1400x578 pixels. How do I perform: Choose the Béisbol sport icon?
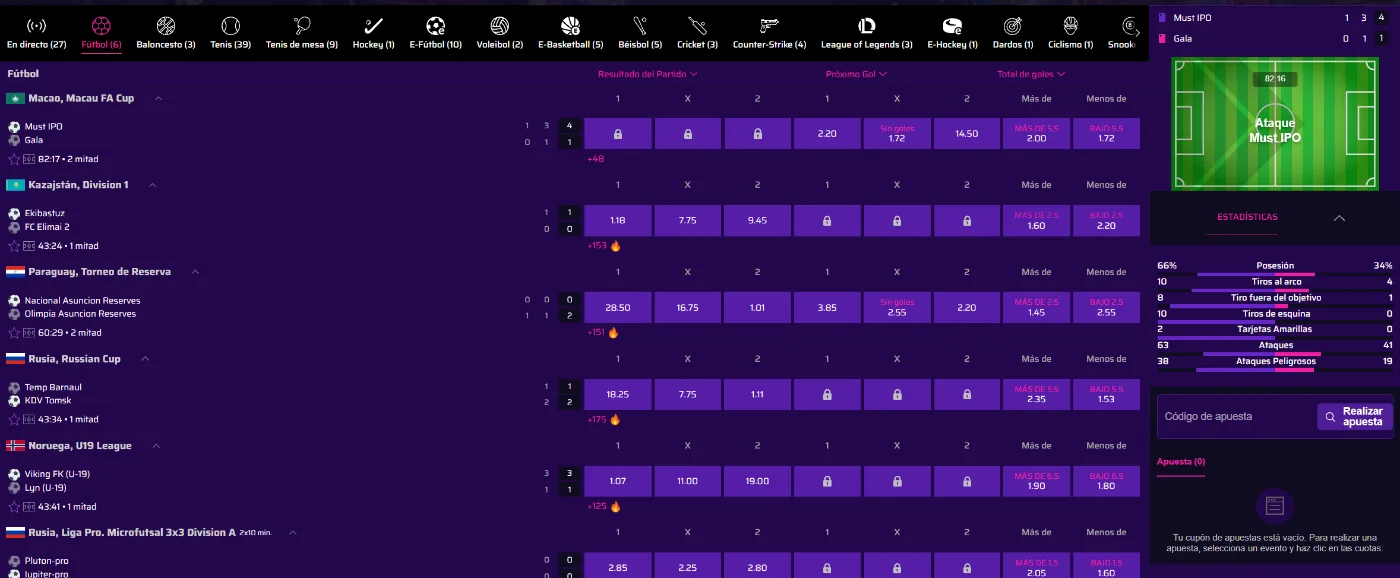point(640,26)
